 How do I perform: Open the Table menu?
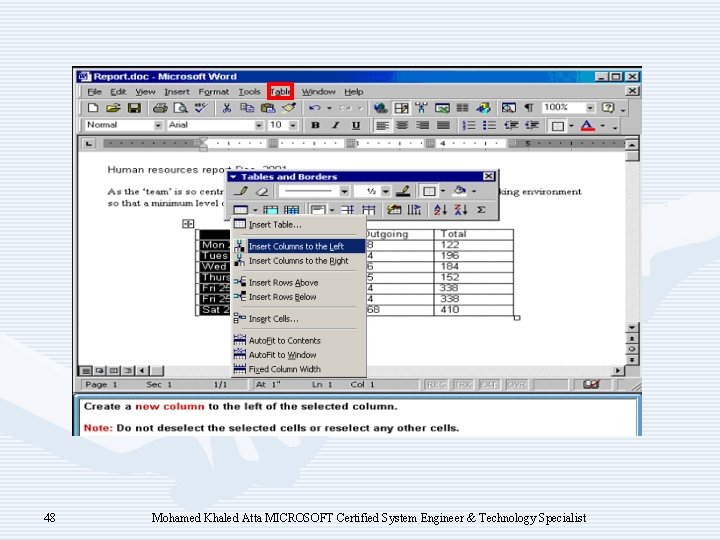pos(280,92)
